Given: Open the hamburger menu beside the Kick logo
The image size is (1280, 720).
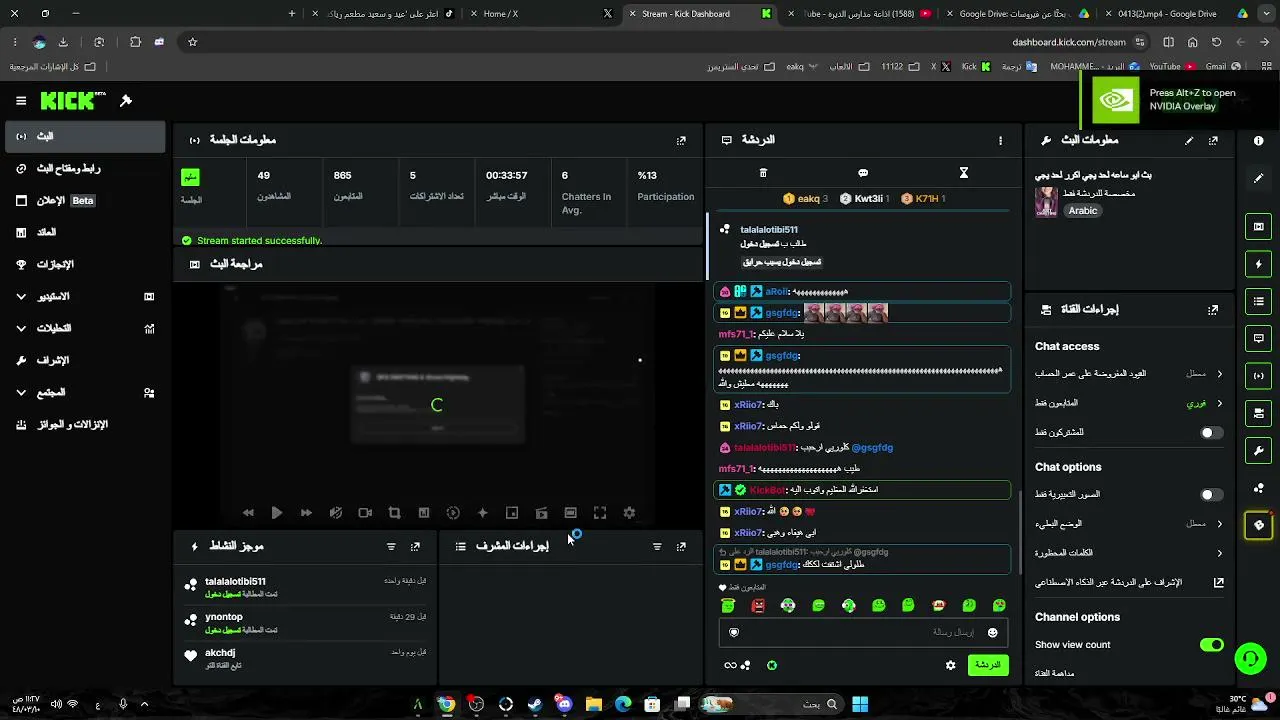Looking at the screenshot, I should pyautogui.click(x=21, y=101).
